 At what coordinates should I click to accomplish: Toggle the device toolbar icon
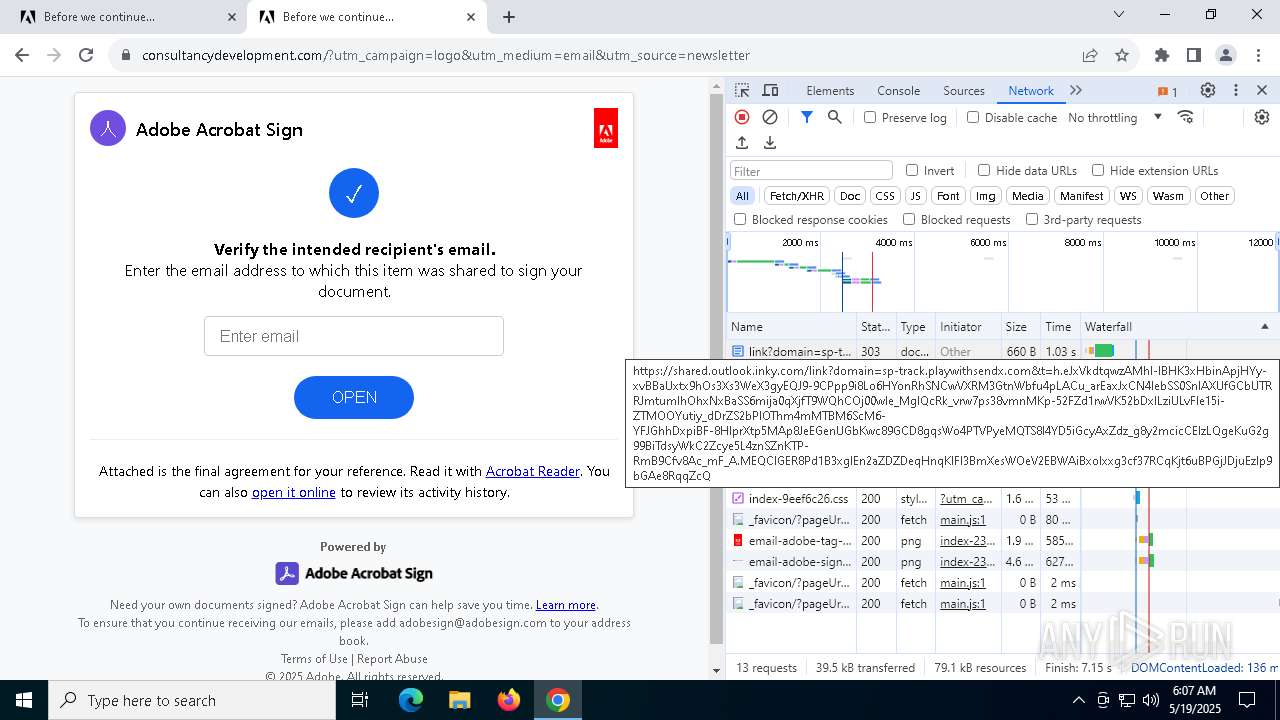pyautogui.click(x=770, y=90)
